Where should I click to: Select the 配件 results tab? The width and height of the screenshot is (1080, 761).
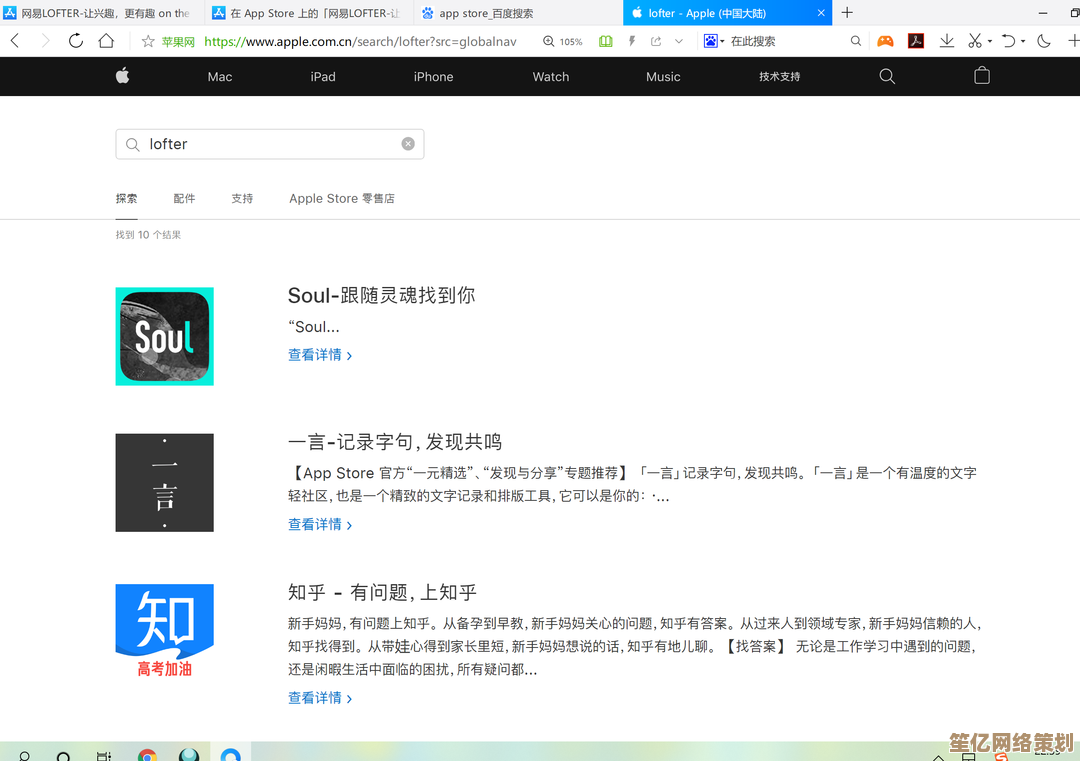tap(185, 198)
